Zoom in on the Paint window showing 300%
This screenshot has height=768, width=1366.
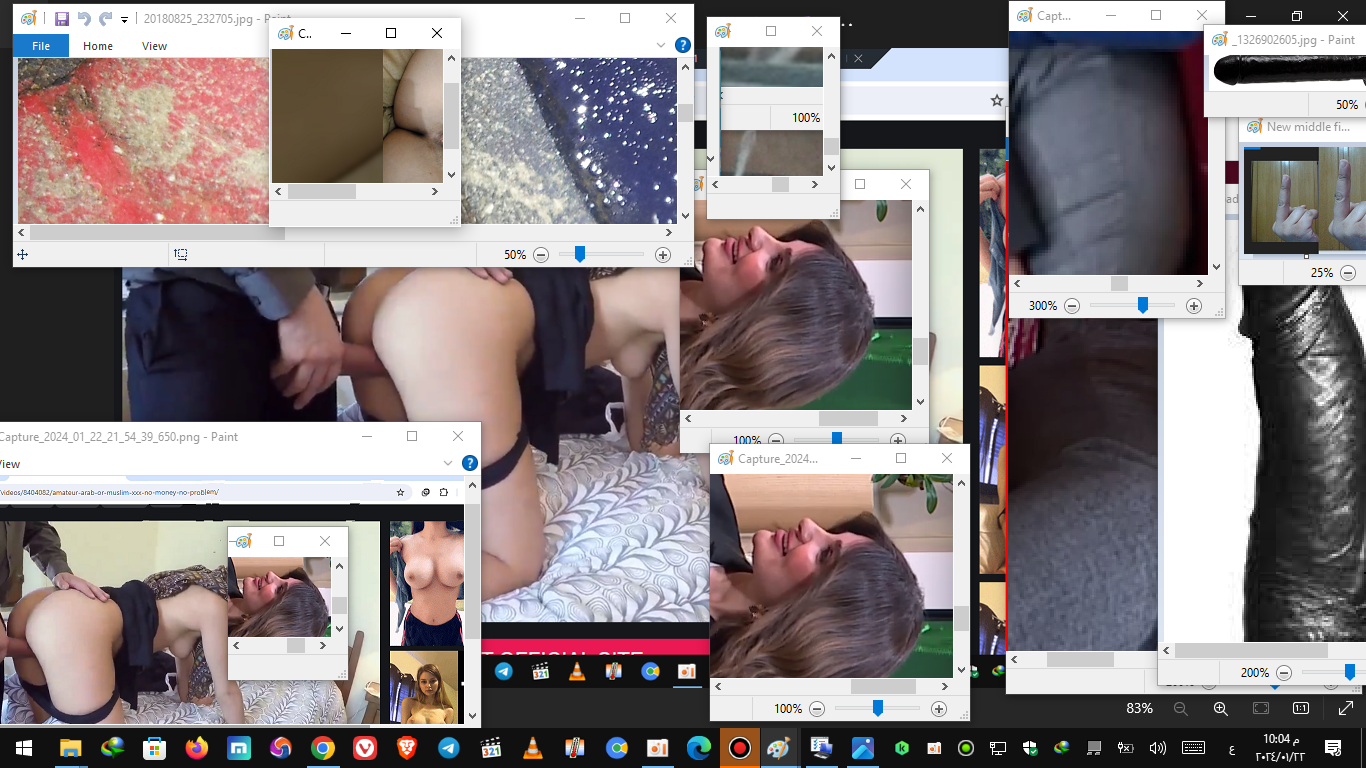point(1193,306)
